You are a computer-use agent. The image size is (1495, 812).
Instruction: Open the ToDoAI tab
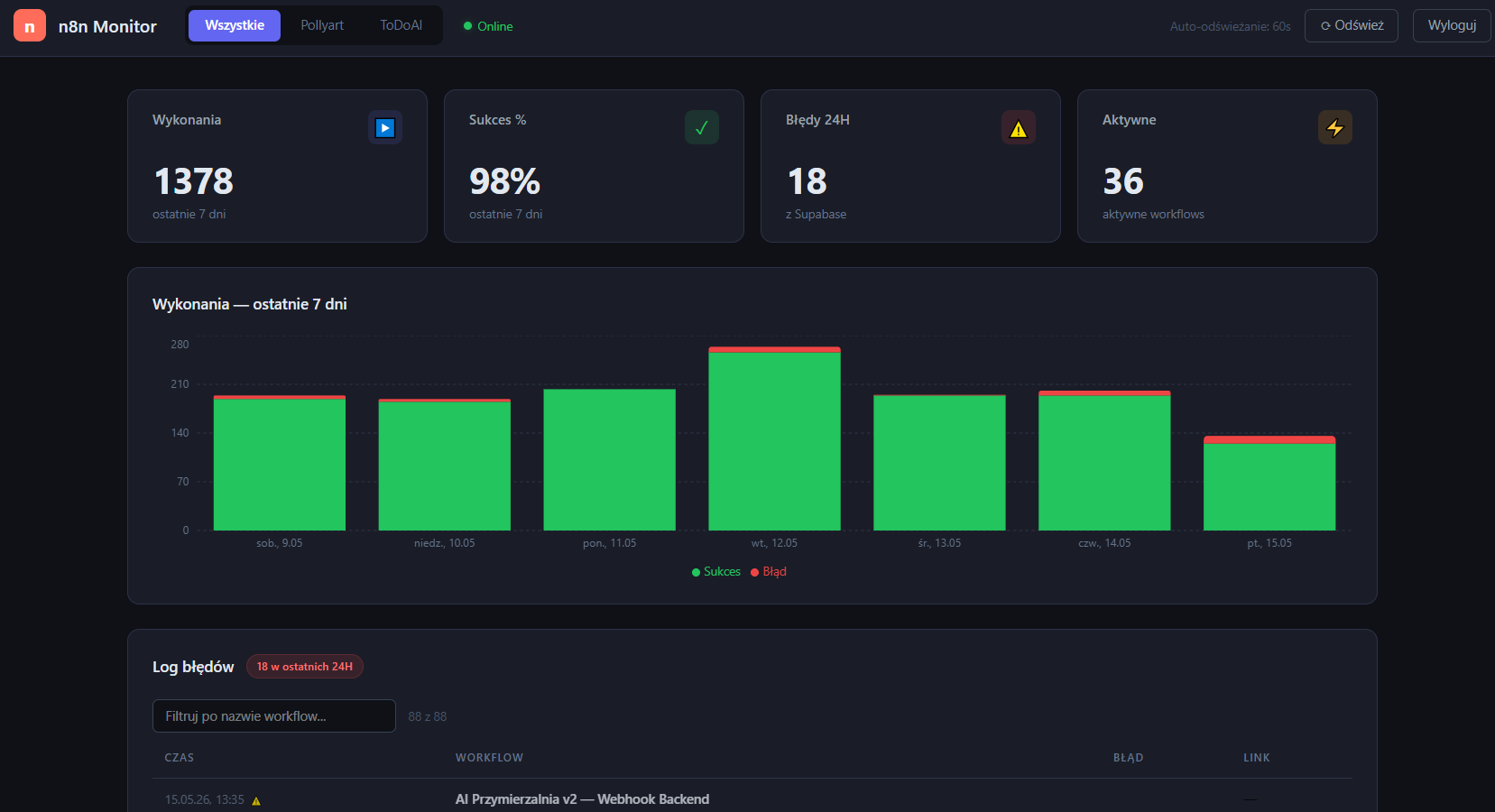tap(401, 25)
